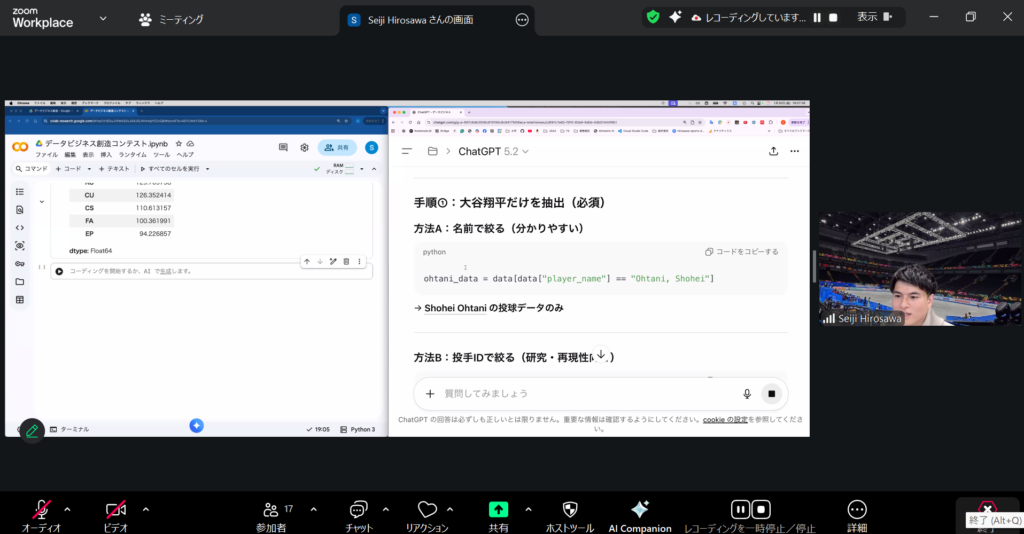Click the green 共有 share screen icon

pos(498,509)
